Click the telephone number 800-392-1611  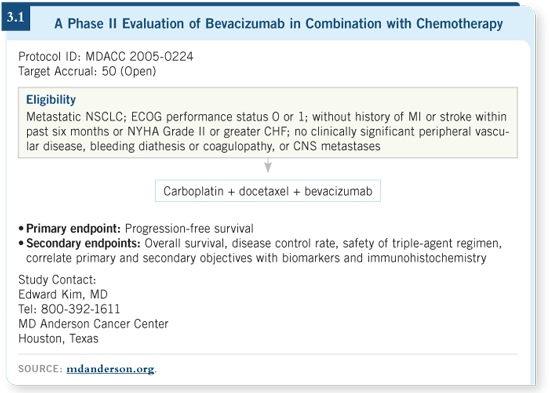[x=80, y=309]
